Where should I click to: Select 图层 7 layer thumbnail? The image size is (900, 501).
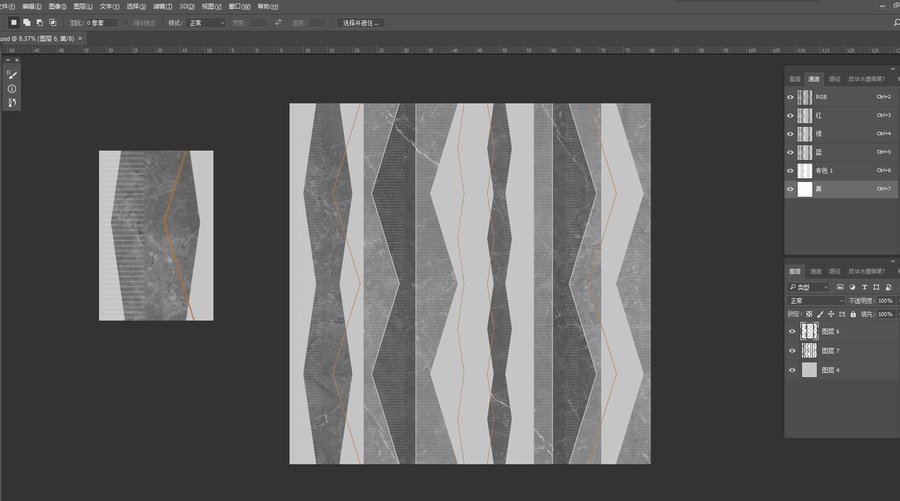coord(809,351)
